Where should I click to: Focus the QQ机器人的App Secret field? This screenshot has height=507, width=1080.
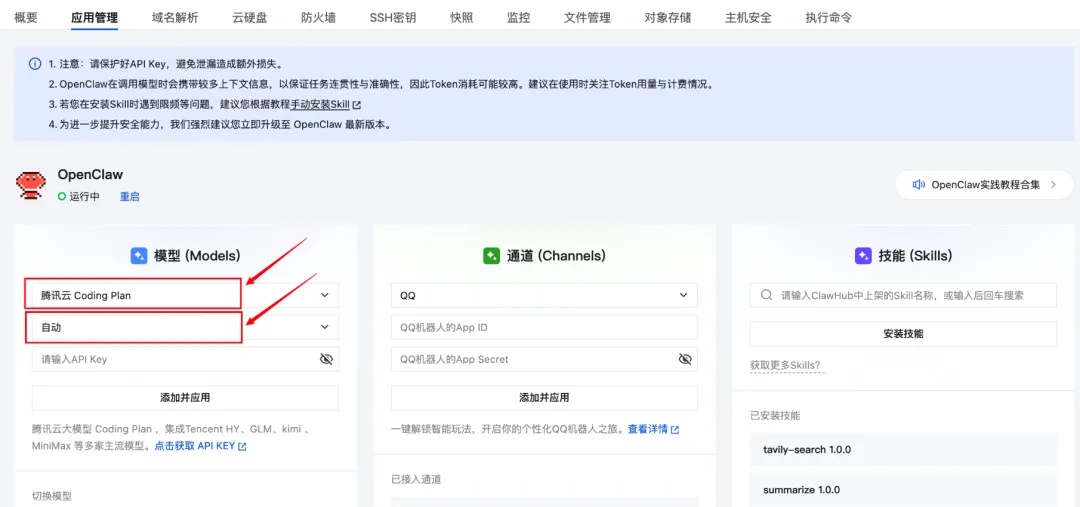(544, 359)
